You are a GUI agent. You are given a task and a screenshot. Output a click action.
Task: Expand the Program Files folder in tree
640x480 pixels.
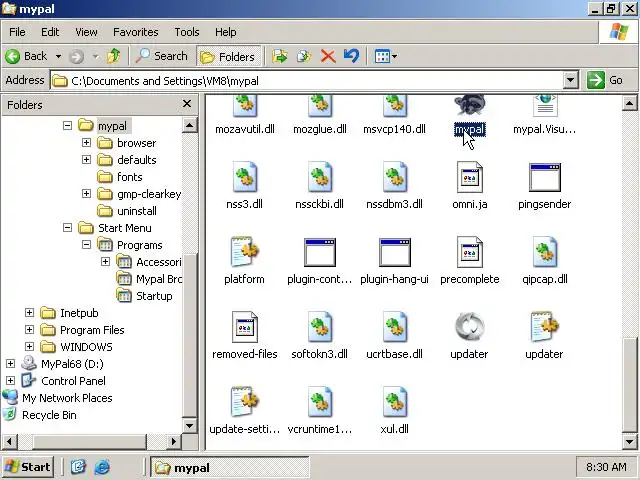(x=29, y=329)
